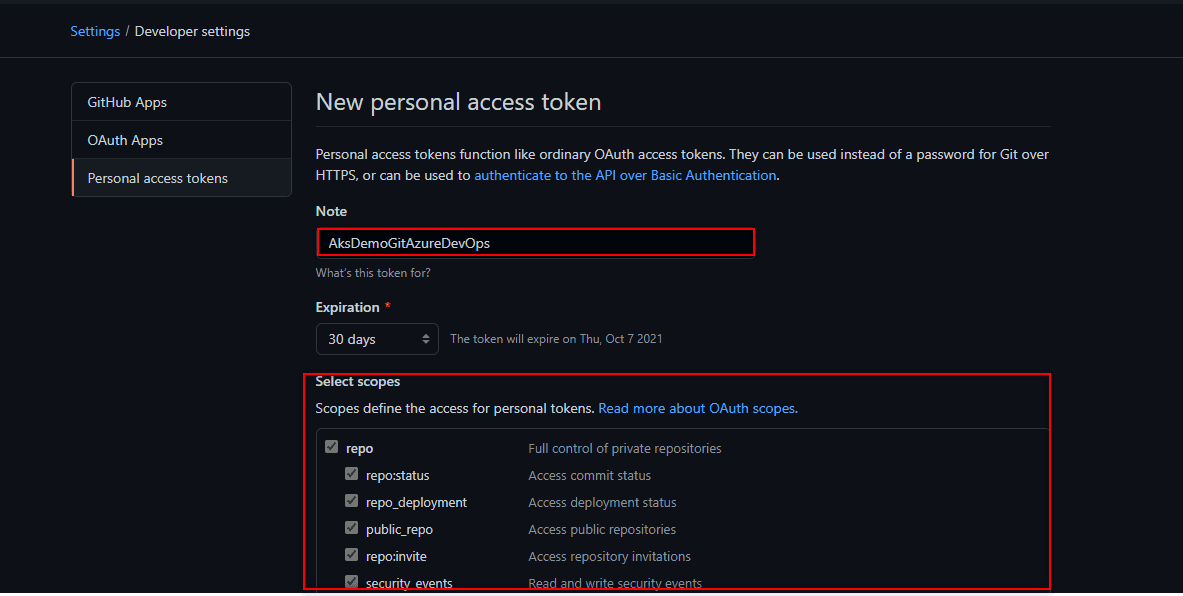1183x596 pixels.
Task: Click the Note field label
Action: click(x=331, y=211)
